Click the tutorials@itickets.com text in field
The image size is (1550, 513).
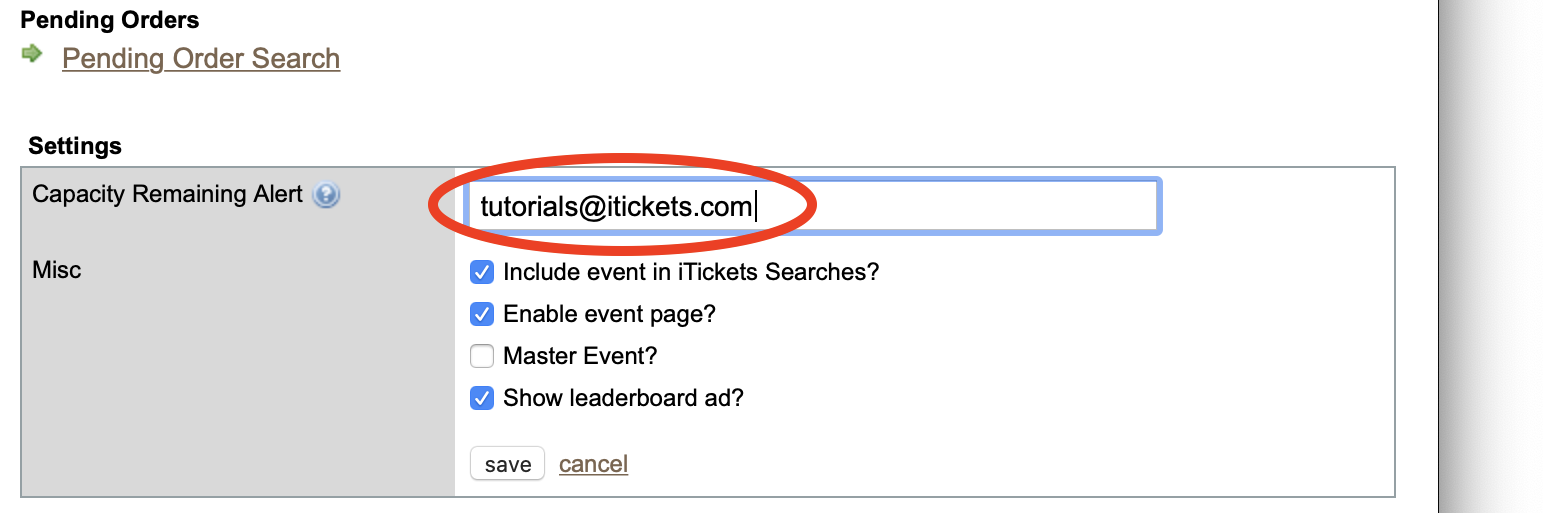click(616, 207)
